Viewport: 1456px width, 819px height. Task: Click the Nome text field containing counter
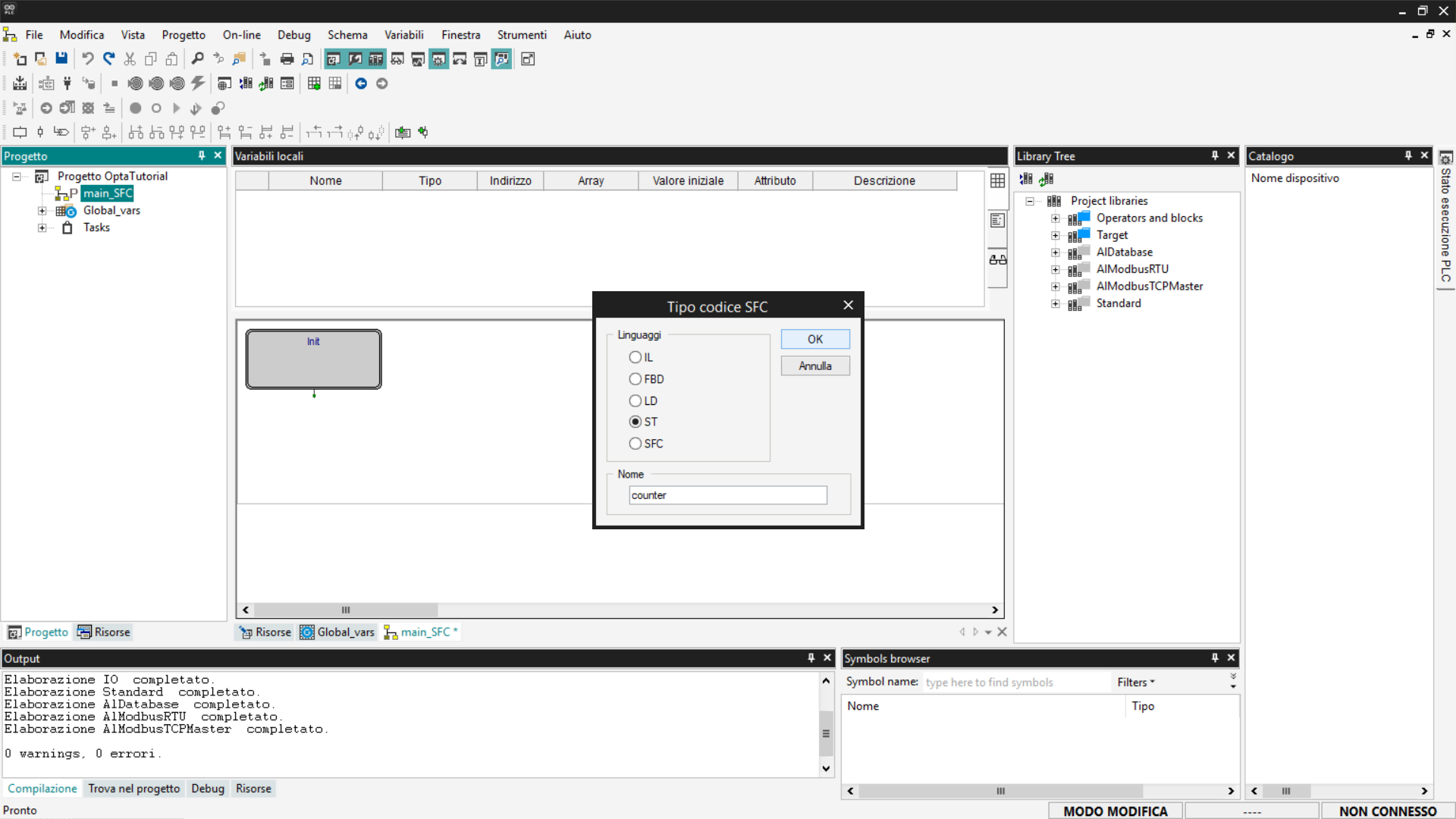727,495
